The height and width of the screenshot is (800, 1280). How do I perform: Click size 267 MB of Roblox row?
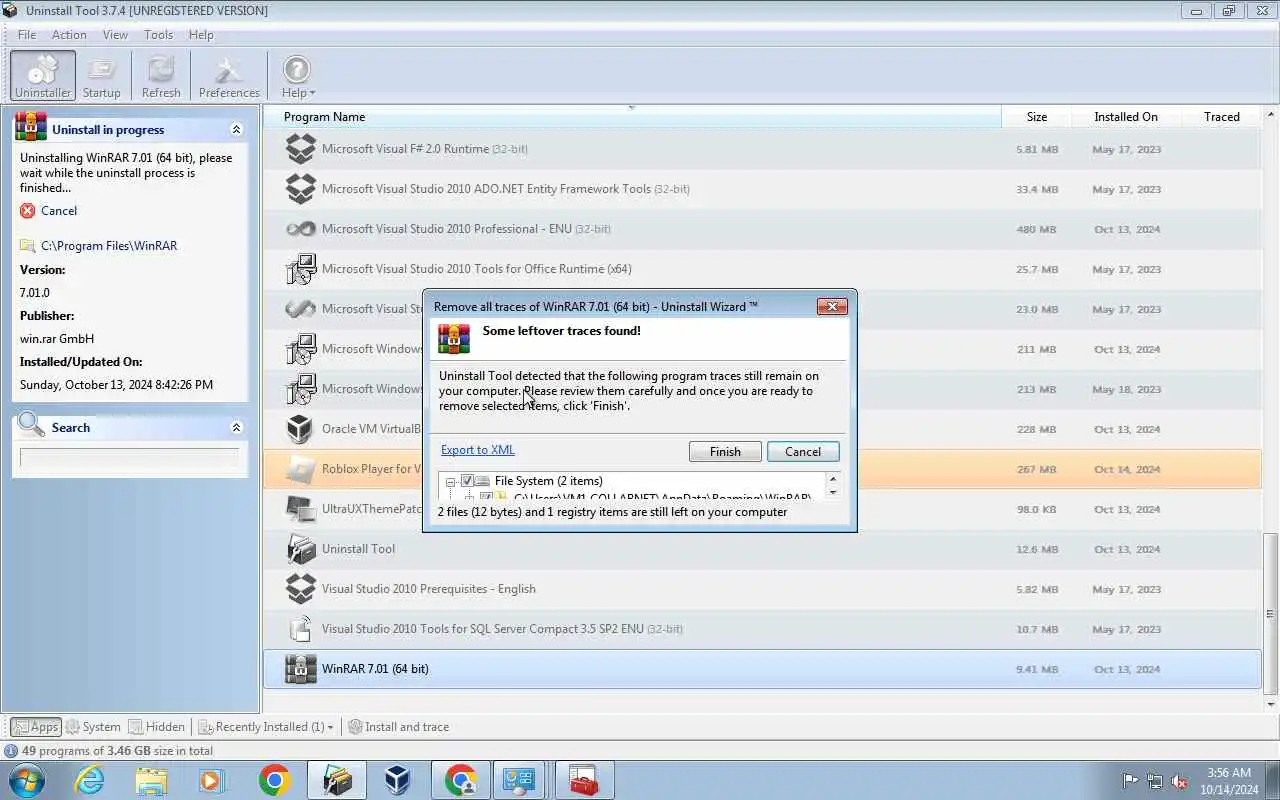[1036, 470]
